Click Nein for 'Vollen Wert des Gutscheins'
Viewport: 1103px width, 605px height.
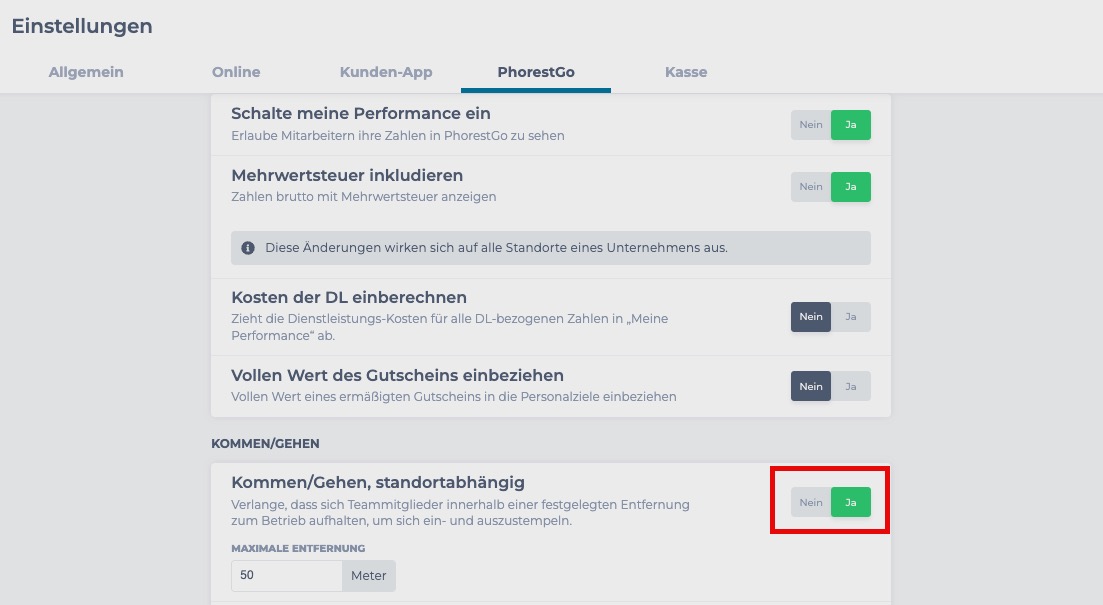click(x=810, y=386)
